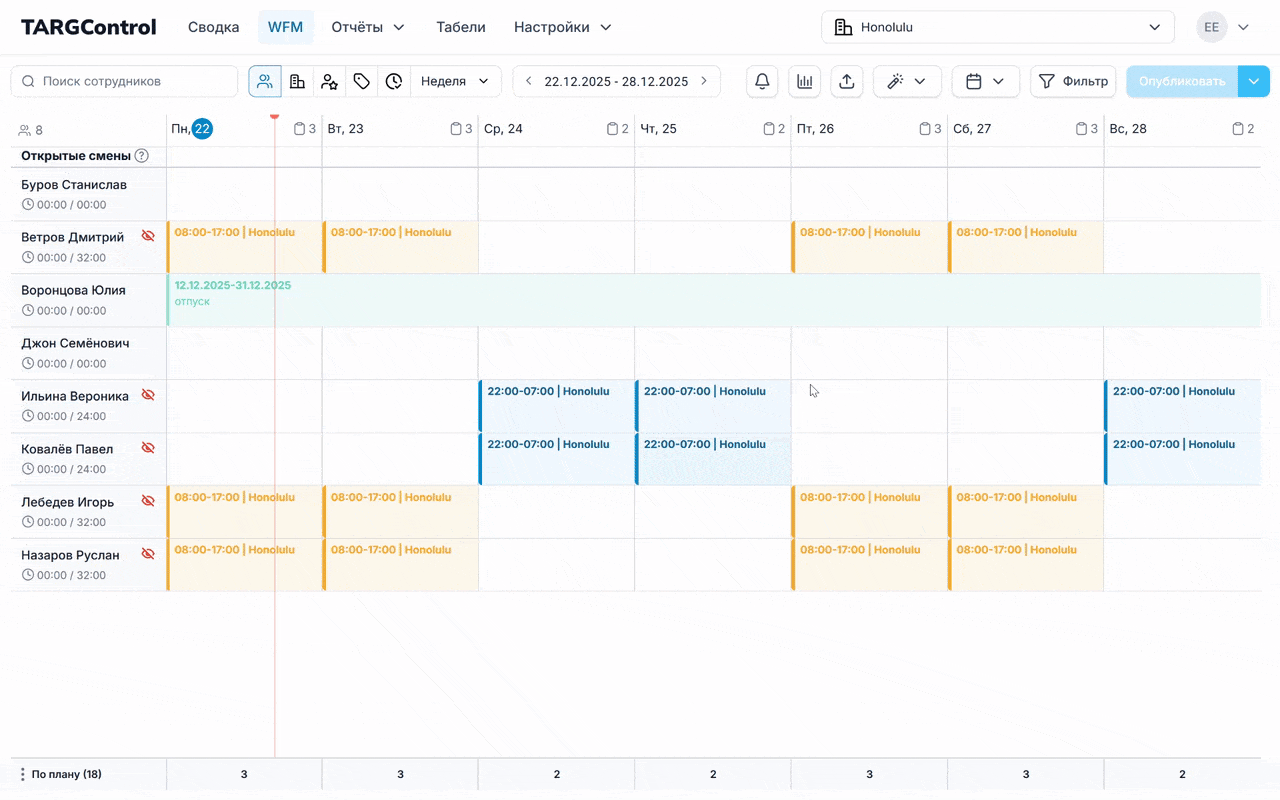Click the clock icon in the toolbar

(394, 81)
